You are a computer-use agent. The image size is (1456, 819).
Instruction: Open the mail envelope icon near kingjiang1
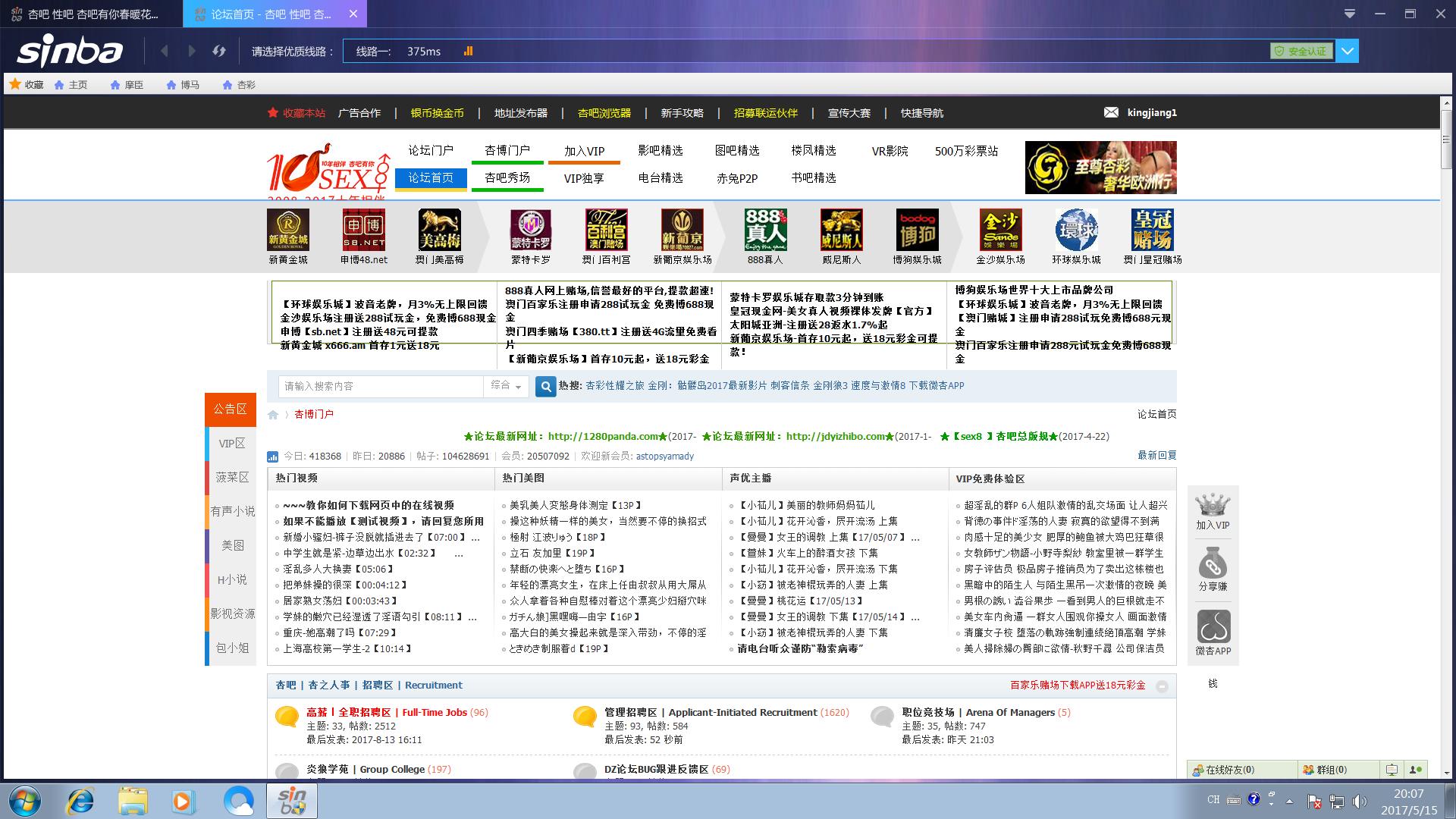1111,112
